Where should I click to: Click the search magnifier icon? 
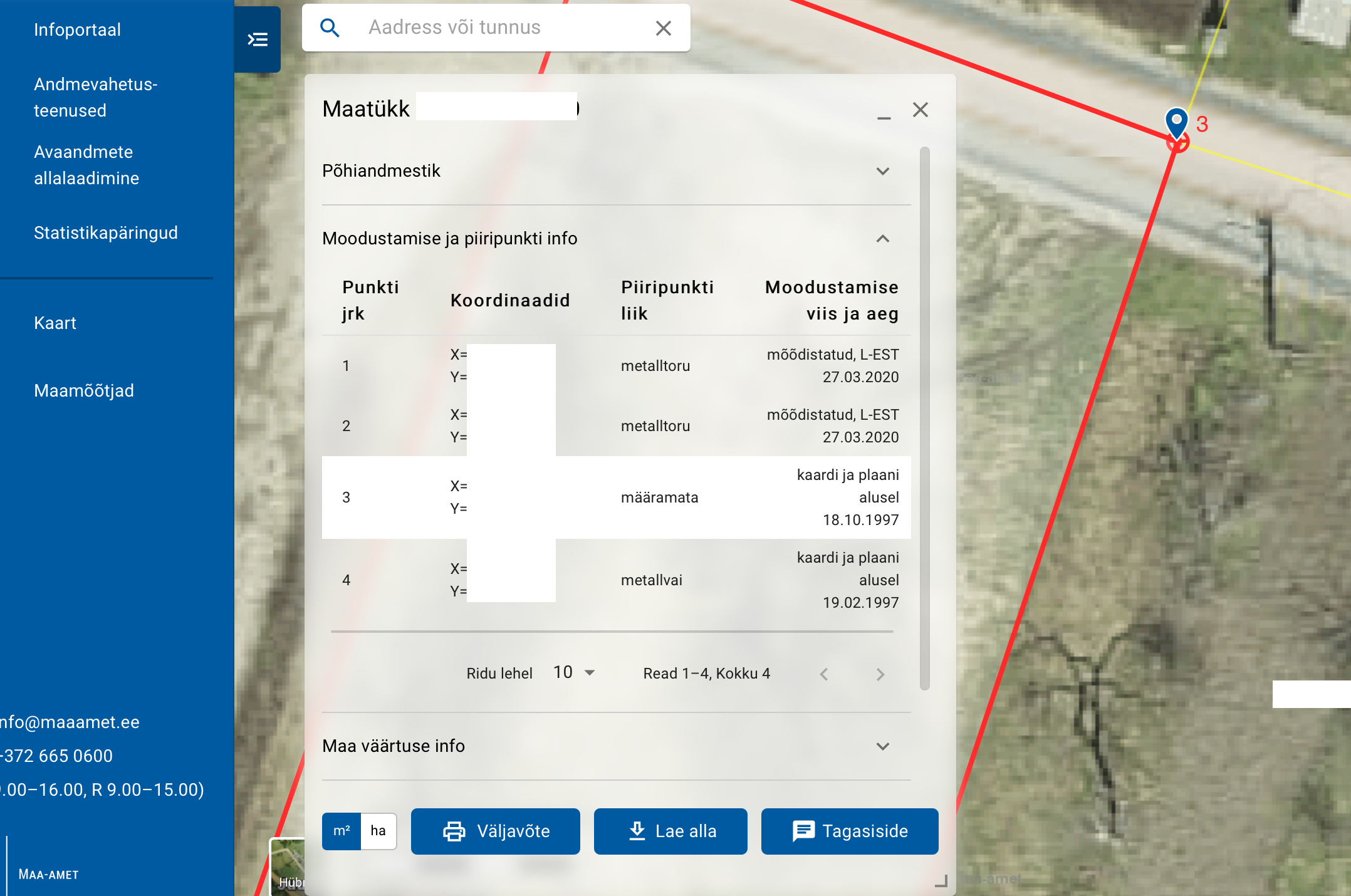(330, 28)
